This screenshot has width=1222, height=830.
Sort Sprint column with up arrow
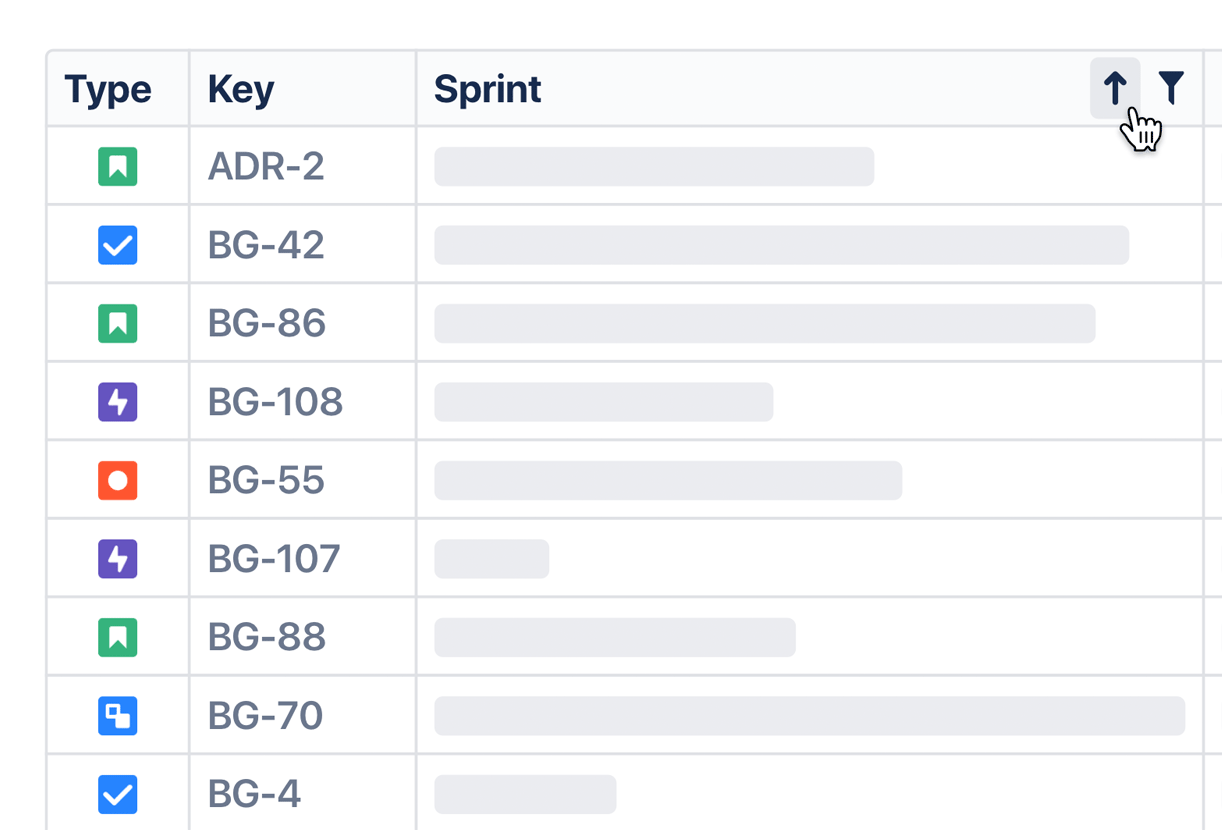1115,88
